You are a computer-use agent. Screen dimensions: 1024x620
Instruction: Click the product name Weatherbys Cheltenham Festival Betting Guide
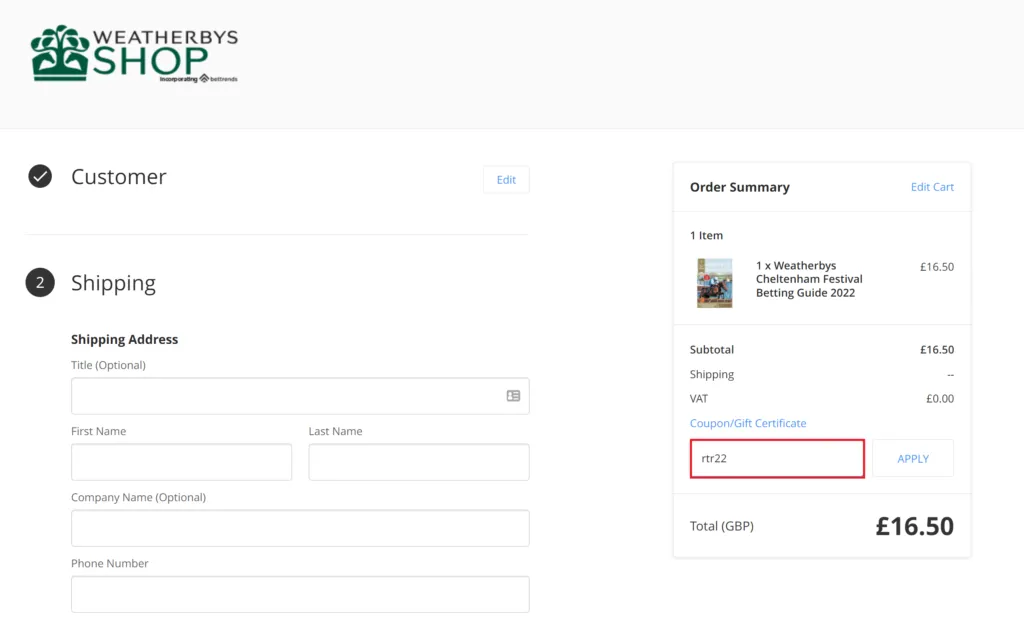[x=809, y=279]
